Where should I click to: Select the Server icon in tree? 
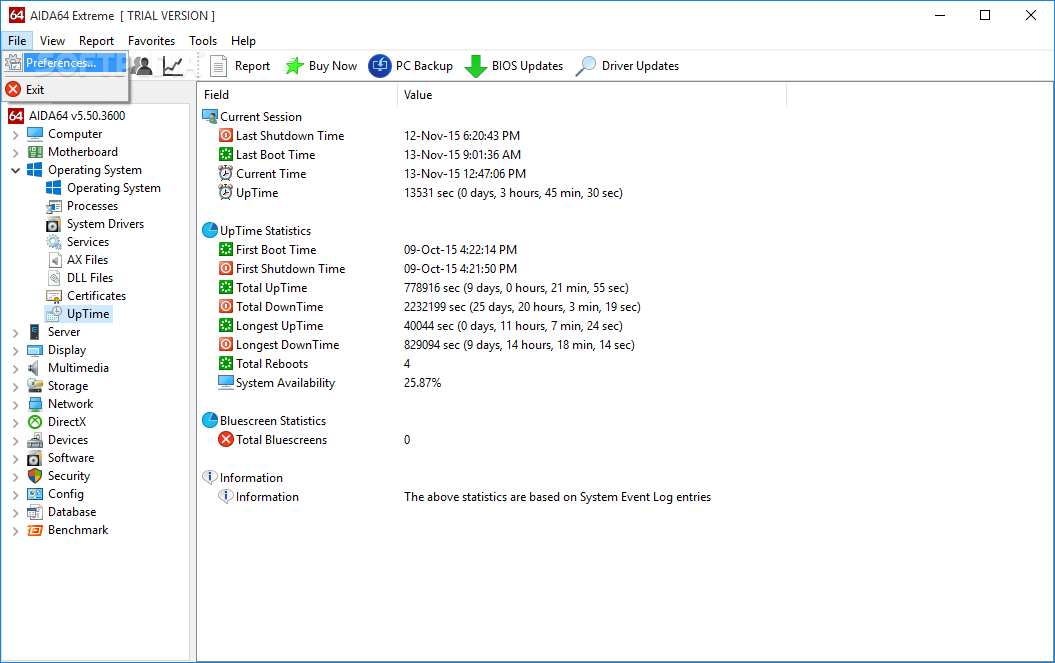click(35, 332)
